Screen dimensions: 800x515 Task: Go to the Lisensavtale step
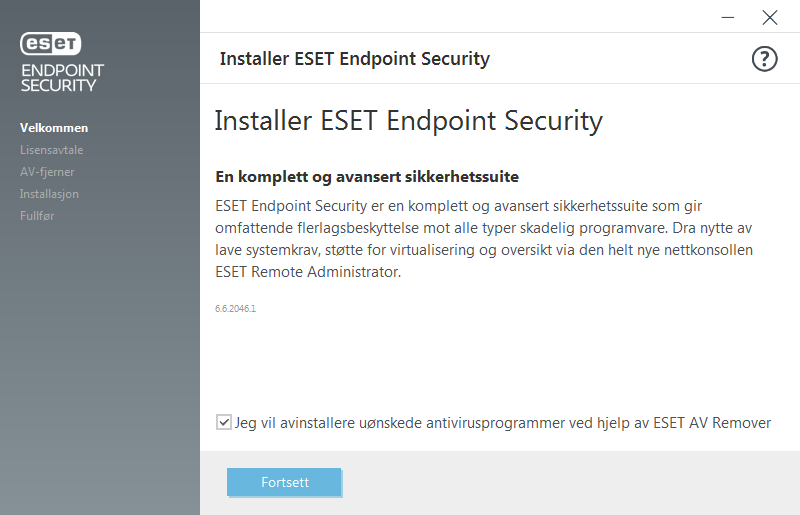[52, 150]
